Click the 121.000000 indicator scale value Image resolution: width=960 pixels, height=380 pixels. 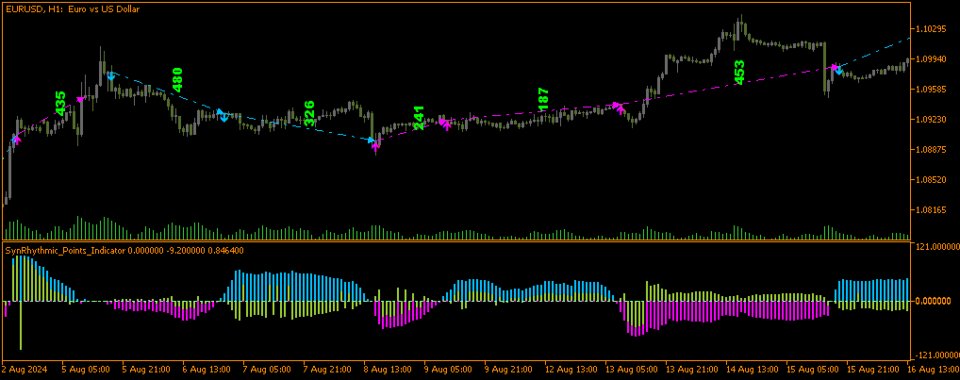[937, 246]
